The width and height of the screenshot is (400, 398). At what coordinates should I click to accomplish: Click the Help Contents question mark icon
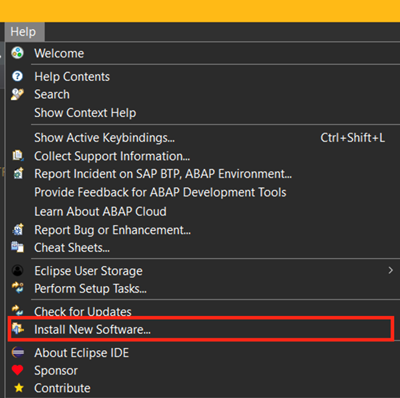point(17,76)
